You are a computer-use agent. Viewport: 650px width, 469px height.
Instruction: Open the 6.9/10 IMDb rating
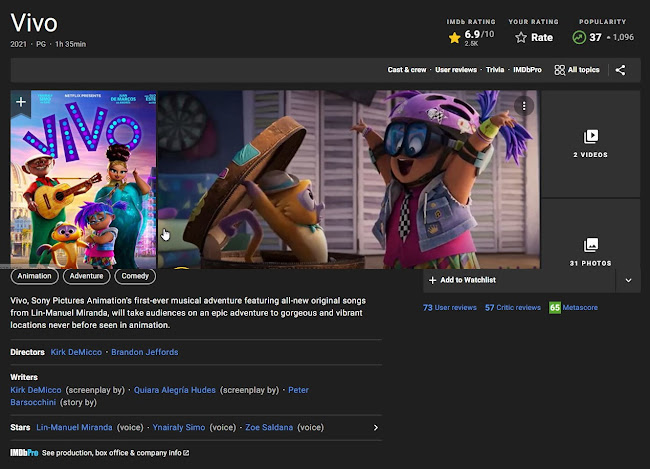(x=479, y=34)
